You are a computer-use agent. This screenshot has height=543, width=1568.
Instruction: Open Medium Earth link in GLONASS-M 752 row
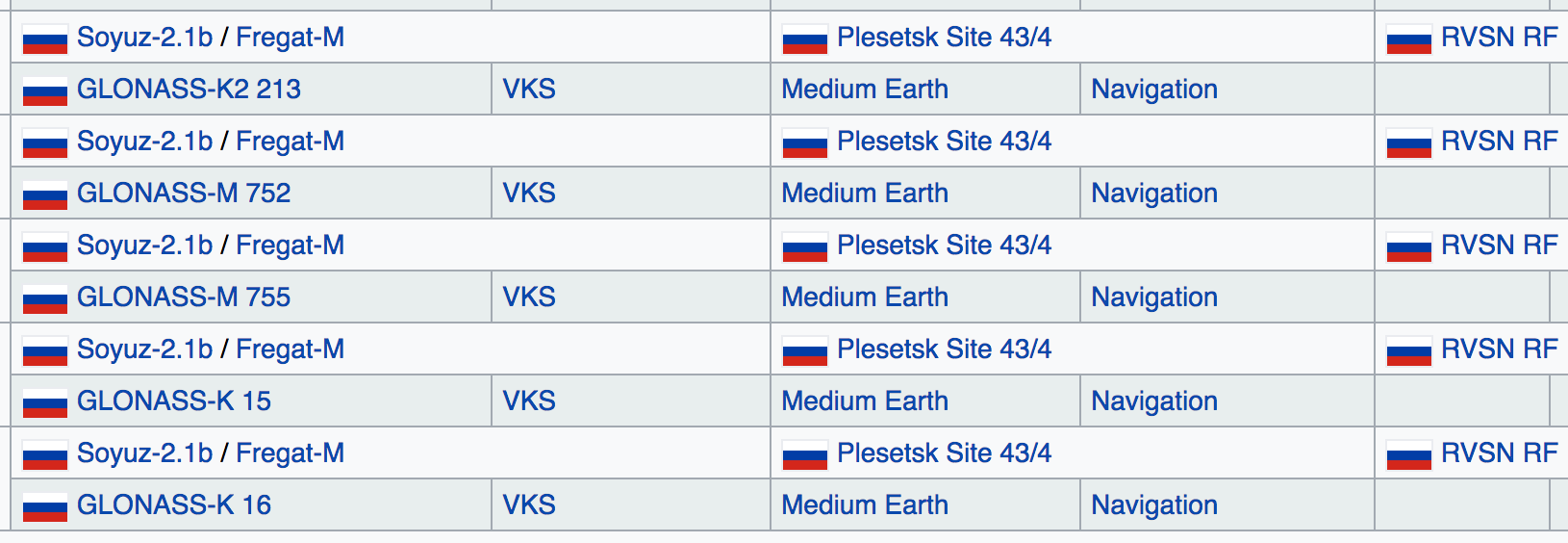865,193
